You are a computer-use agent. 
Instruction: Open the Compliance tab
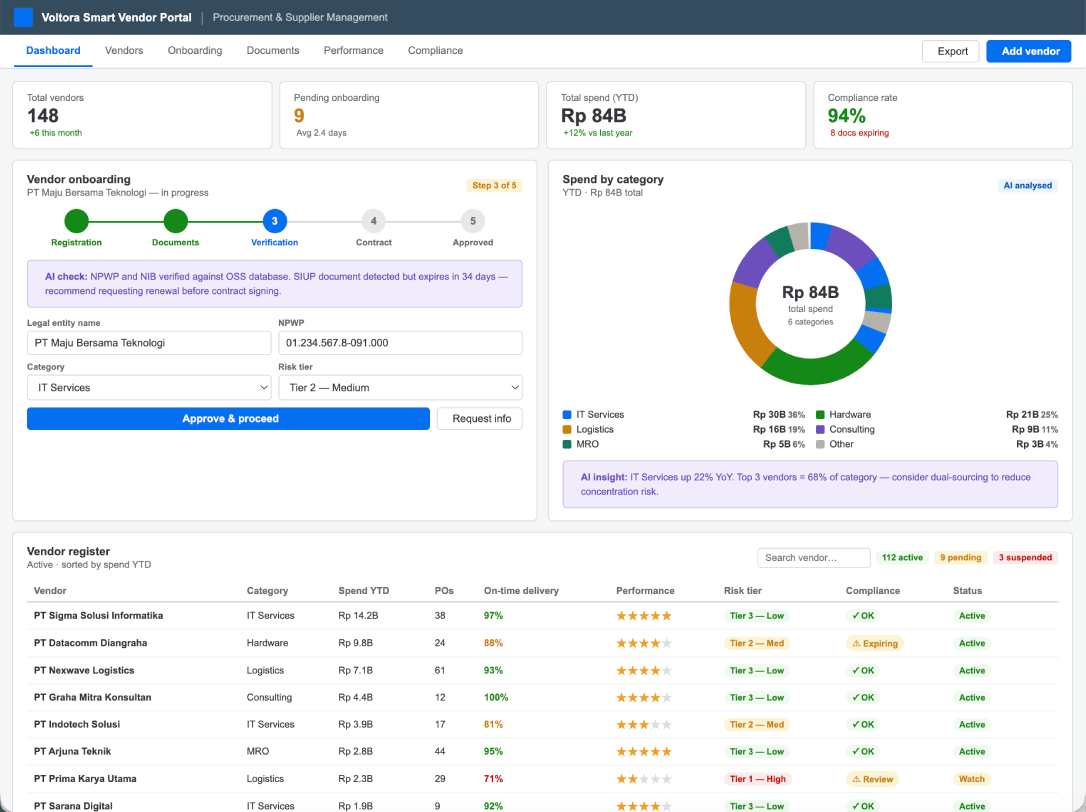coord(435,51)
